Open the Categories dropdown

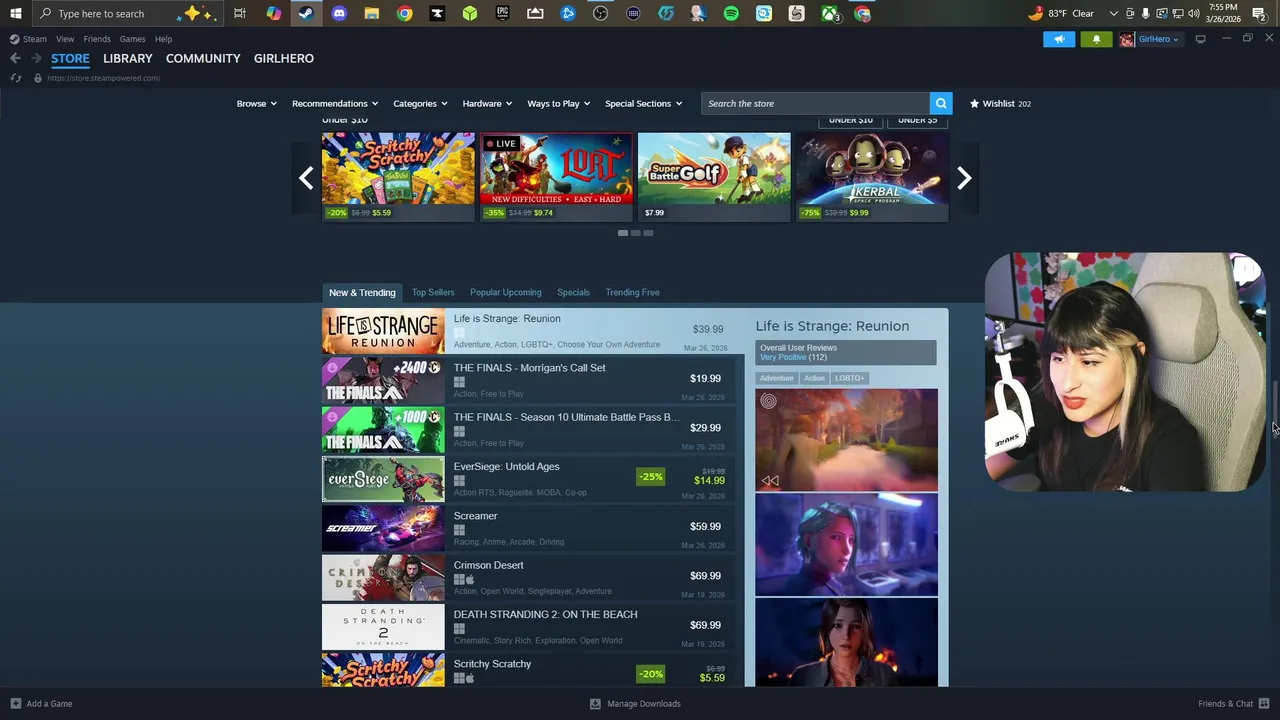click(x=420, y=103)
